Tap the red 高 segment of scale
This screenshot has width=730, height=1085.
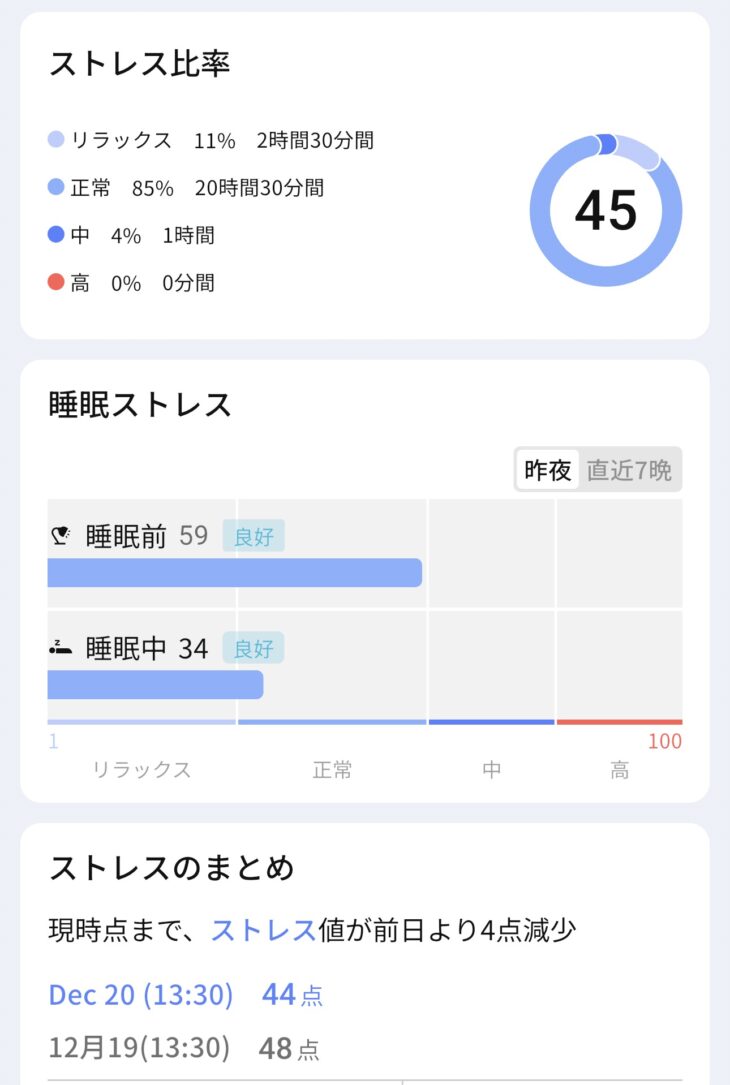pyautogui.click(x=619, y=722)
